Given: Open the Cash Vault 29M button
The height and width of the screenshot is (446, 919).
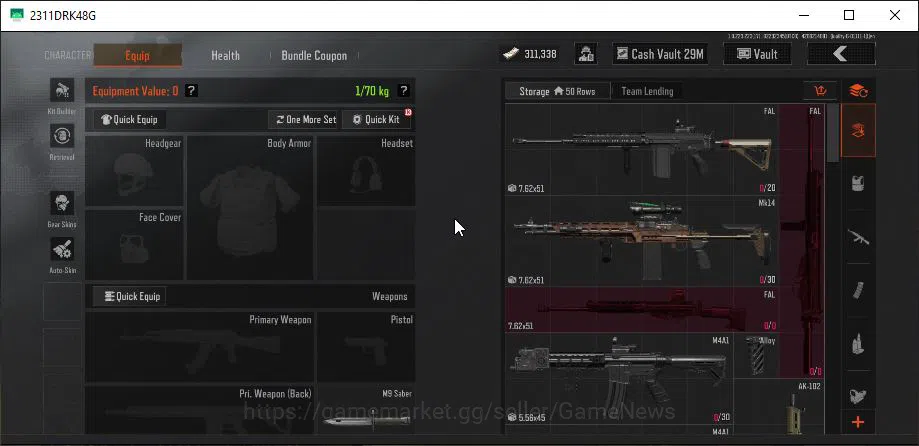Looking at the screenshot, I should [661, 54].
